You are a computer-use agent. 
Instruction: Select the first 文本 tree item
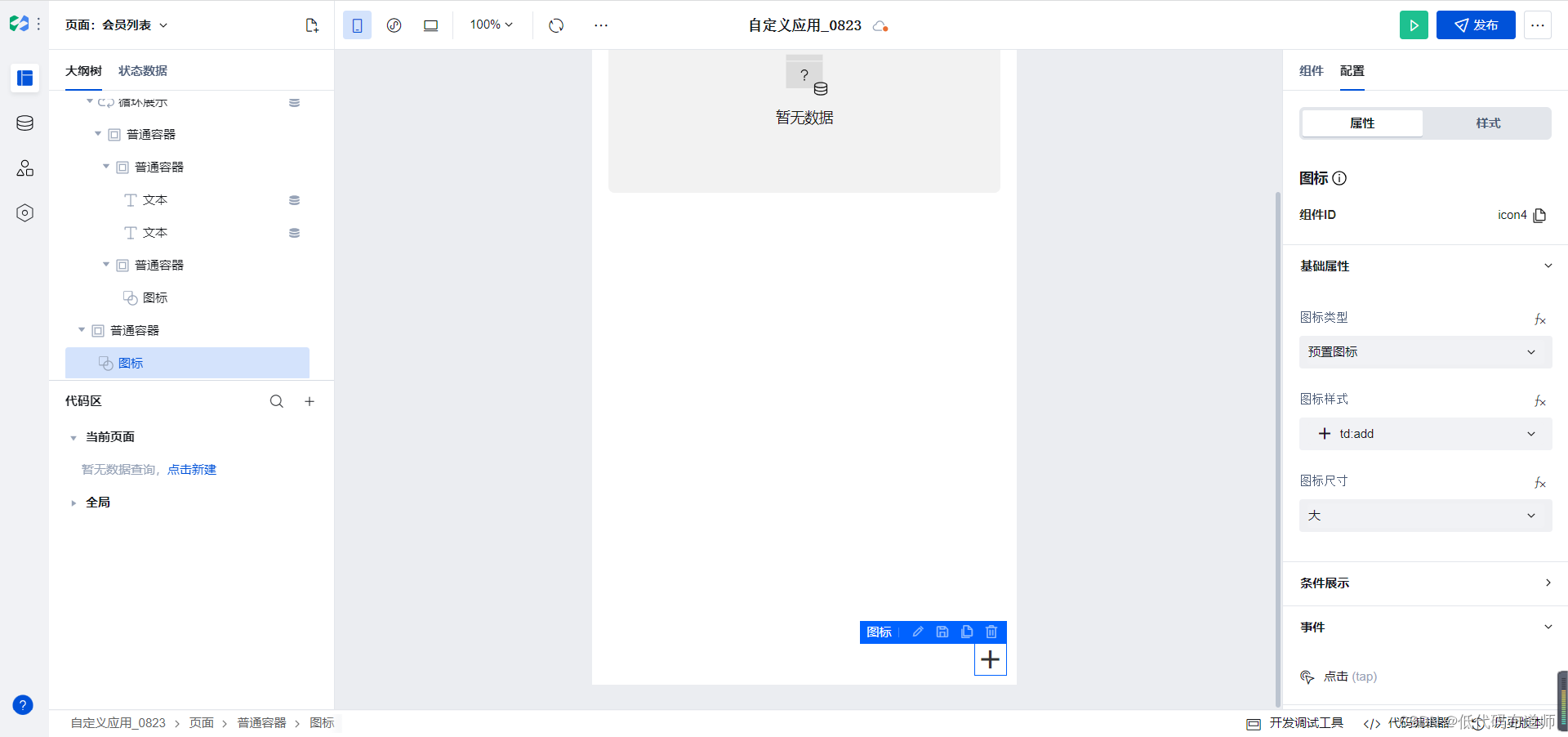(x=155, y=200)
